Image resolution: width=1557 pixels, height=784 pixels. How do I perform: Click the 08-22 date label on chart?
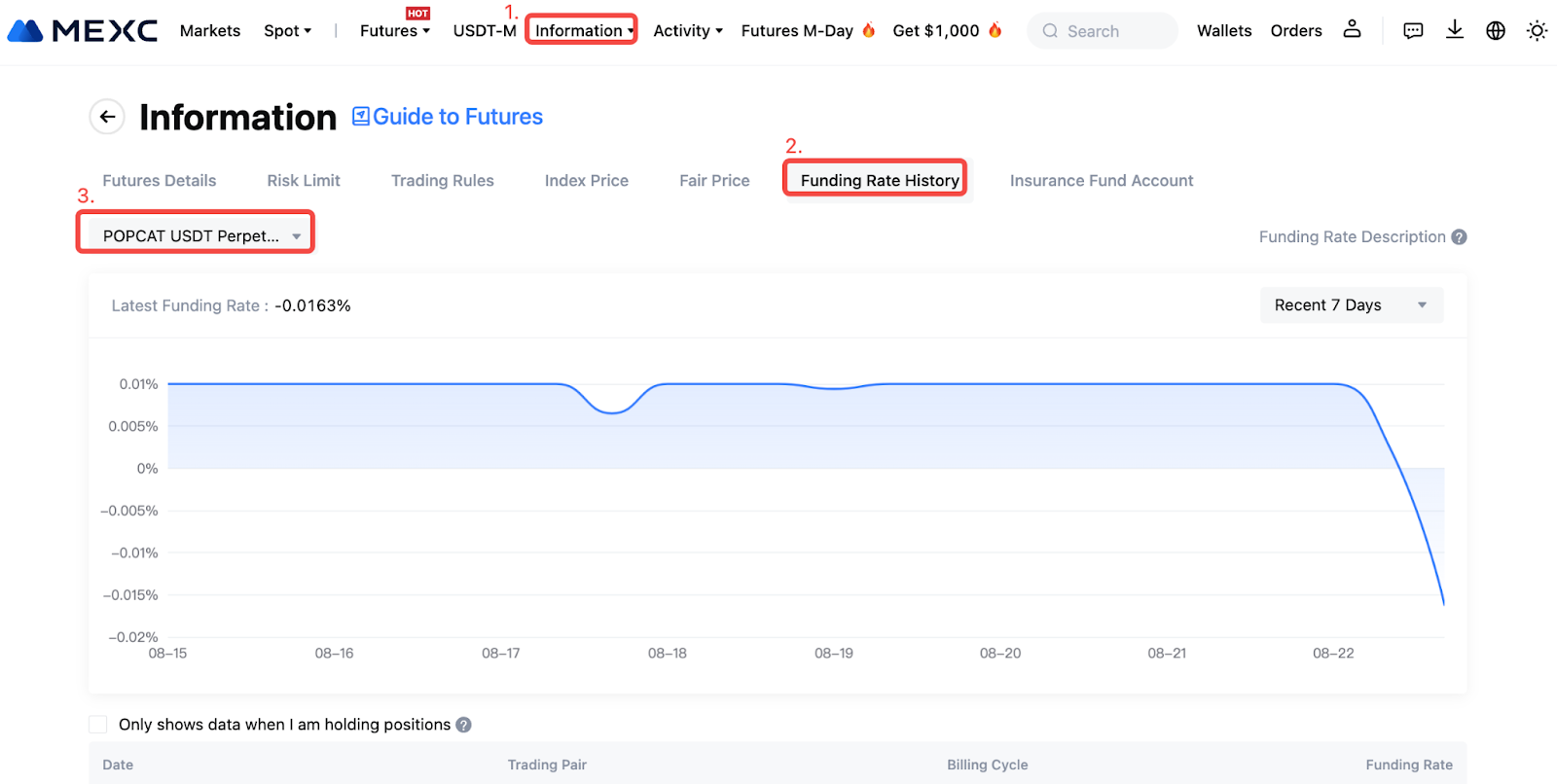[x=1333, y=654]
